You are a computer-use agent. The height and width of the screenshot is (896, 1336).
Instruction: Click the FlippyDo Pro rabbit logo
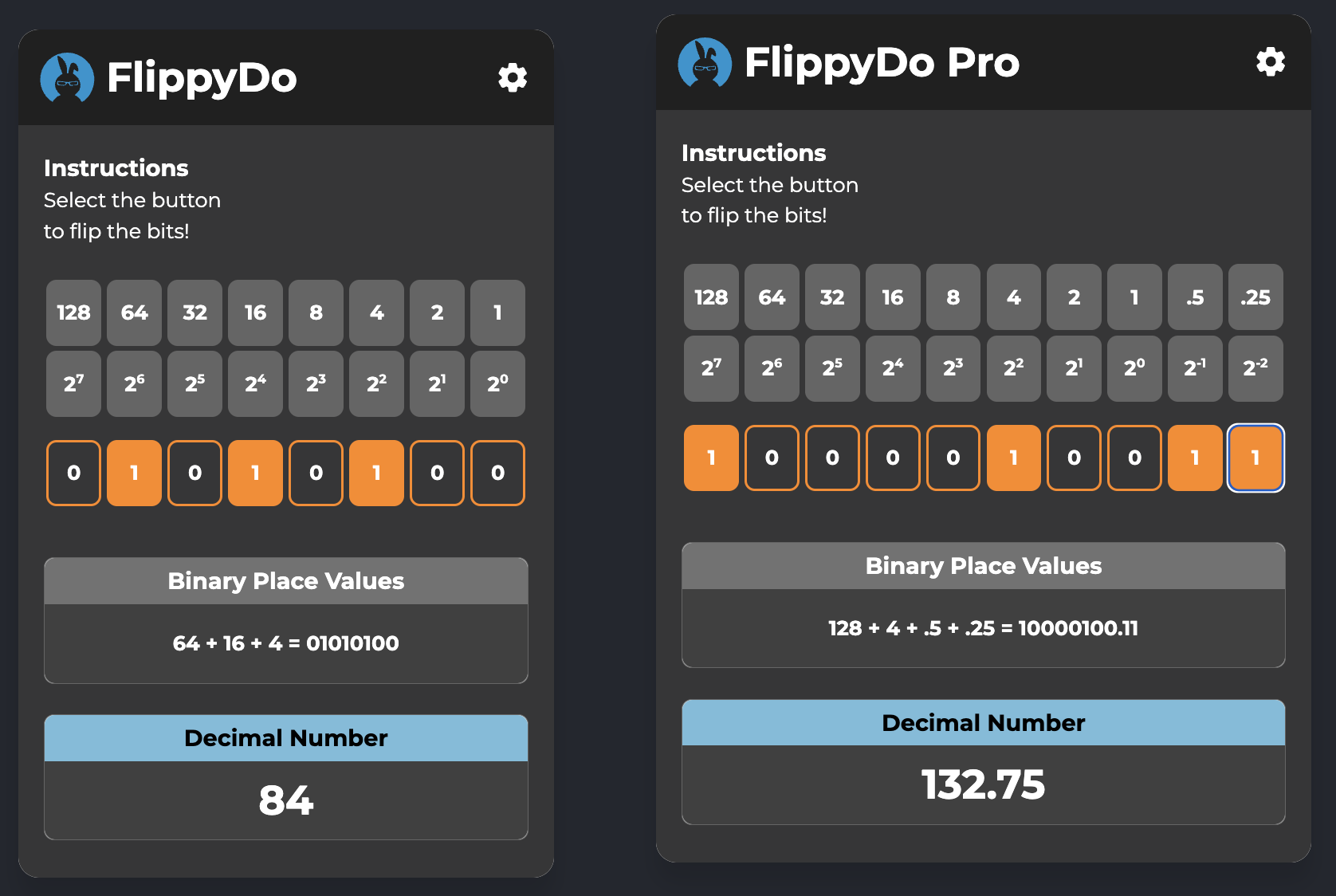coord(705,63)
